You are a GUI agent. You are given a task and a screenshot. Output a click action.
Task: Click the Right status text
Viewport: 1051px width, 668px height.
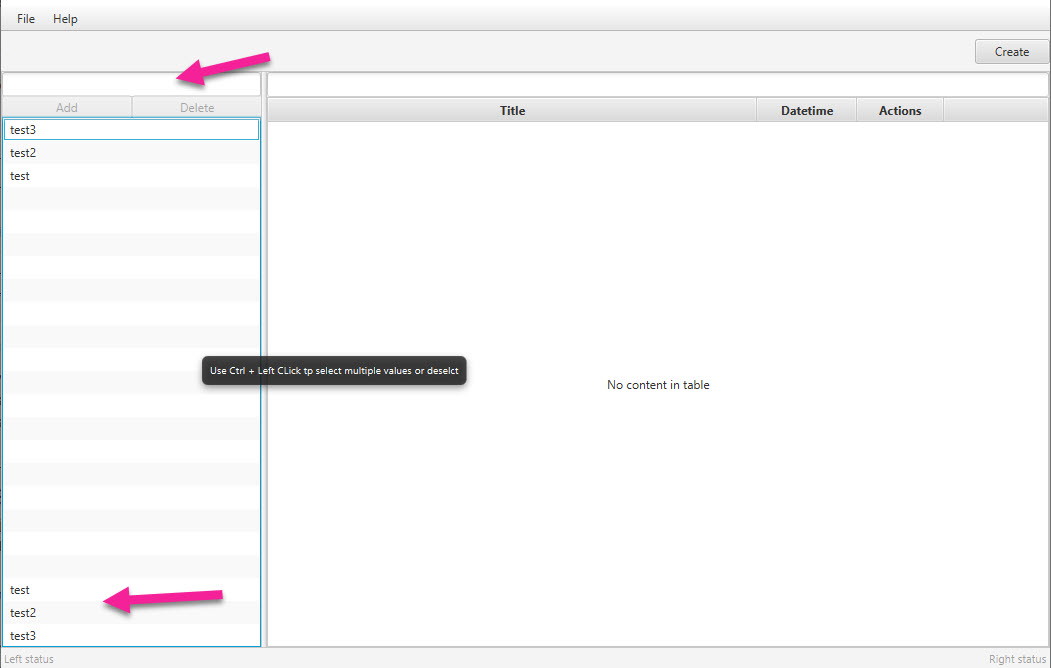1016,658
